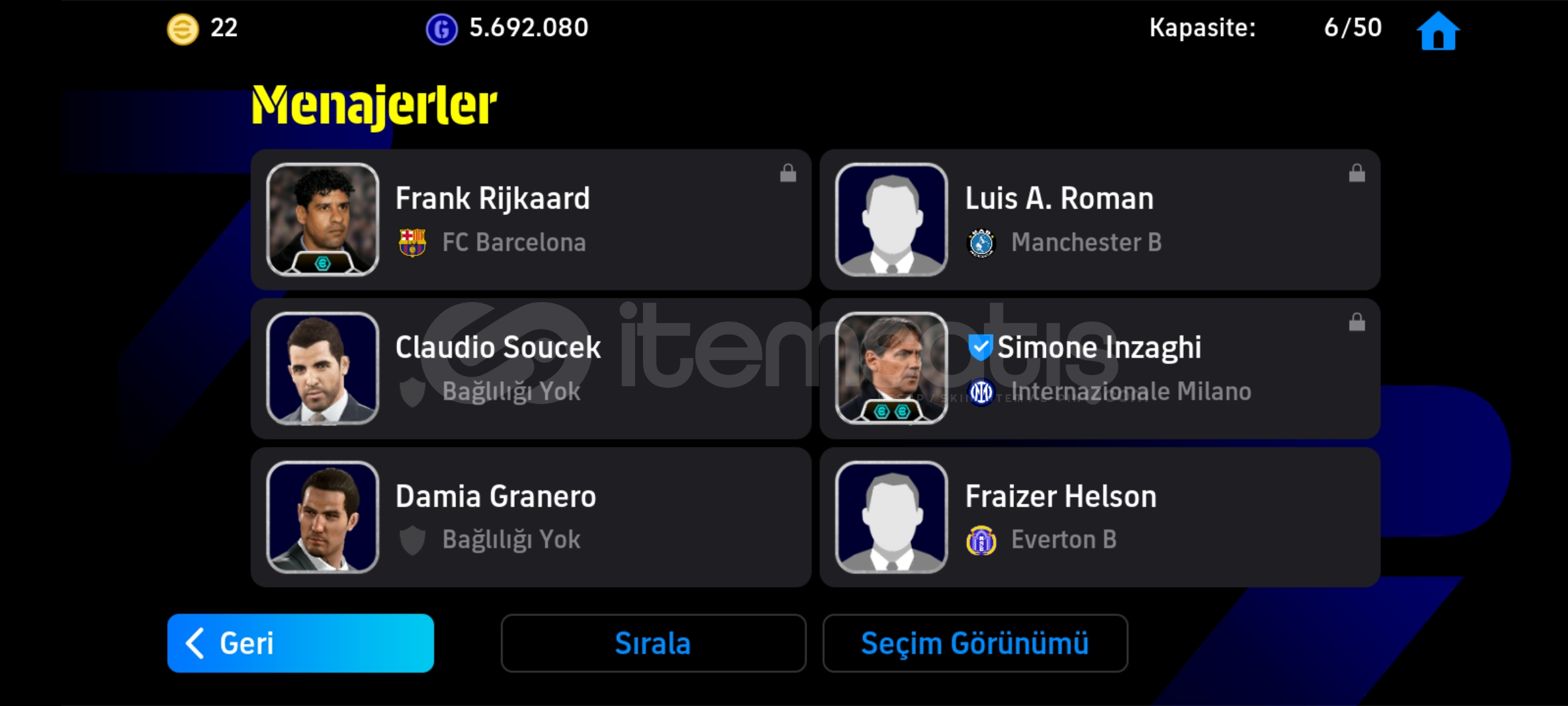Go back with the Geri button
Screen dimensions: 1568x706
click(301, 643)
